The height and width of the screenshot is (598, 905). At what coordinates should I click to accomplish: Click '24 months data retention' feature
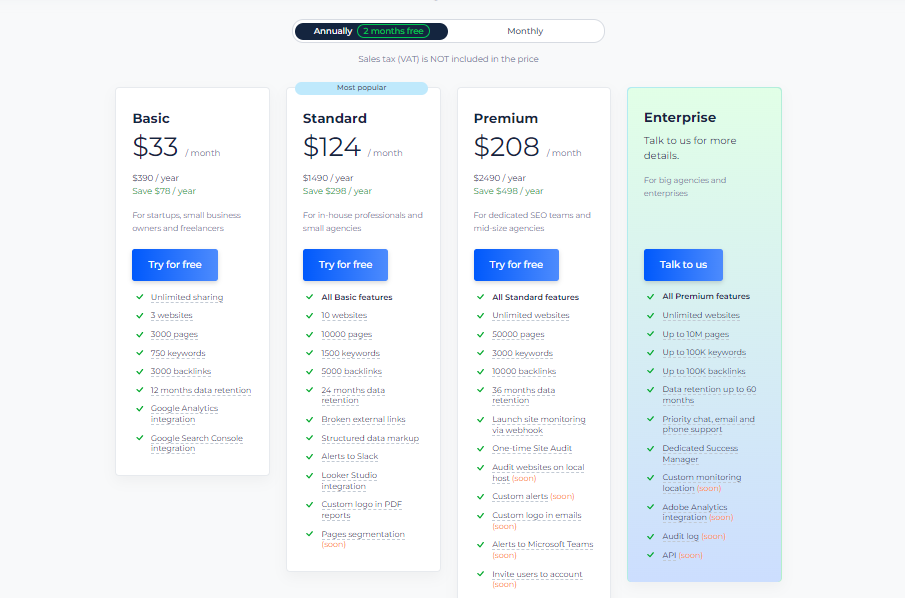[x=353, y=395]
